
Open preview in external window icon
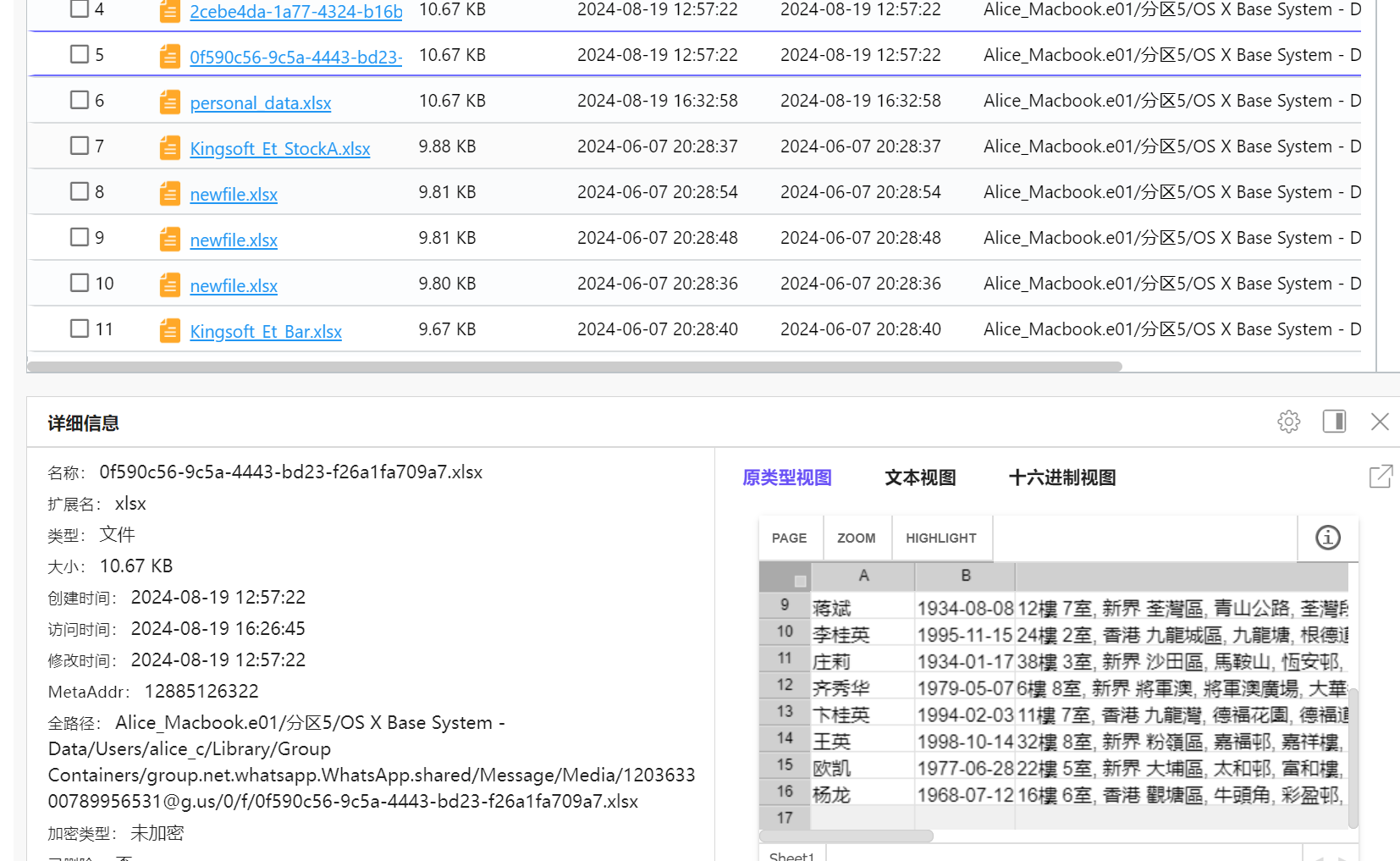tap(1381, 477)
